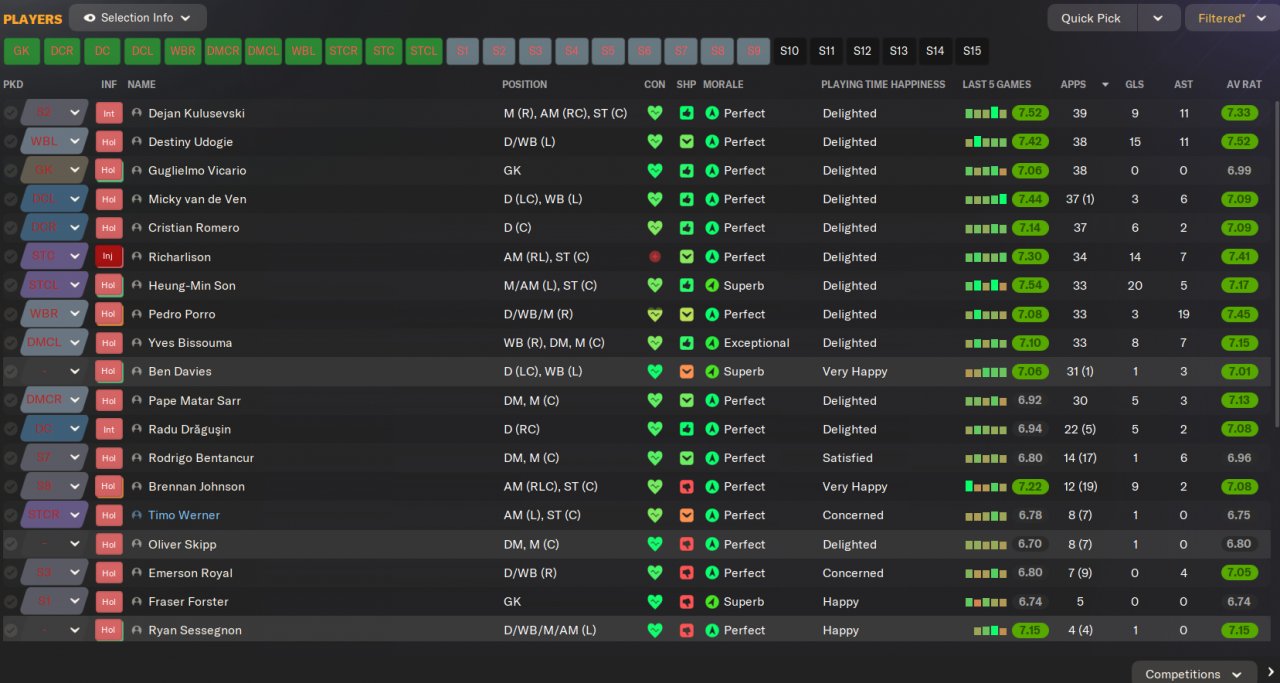Expand the arrow next to Quick Pick
Screen dimensions: 1280x683
(1158, 18)
